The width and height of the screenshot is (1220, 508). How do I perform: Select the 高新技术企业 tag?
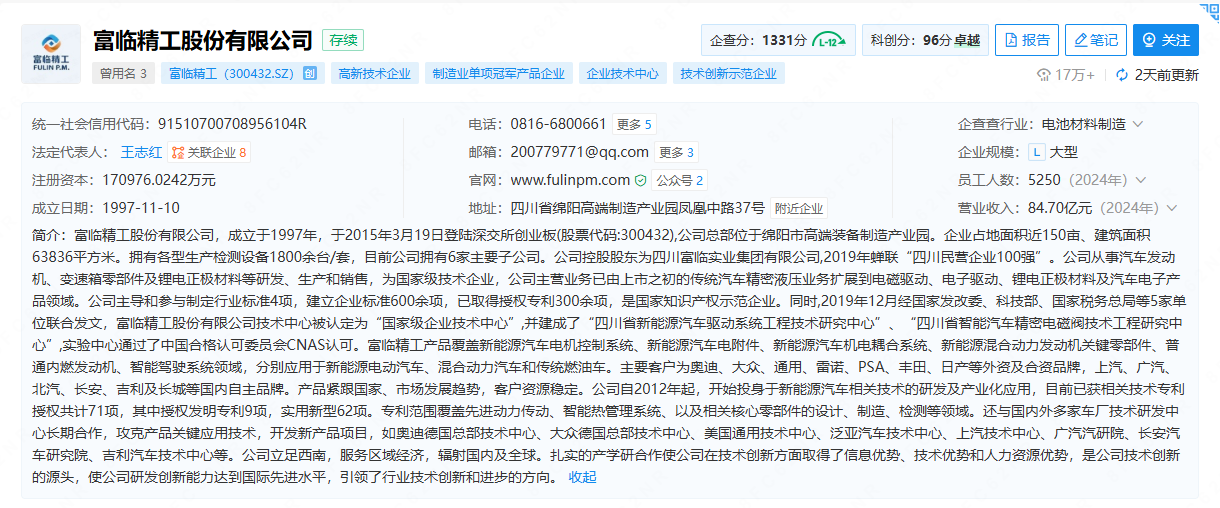(x=375, y=74)
